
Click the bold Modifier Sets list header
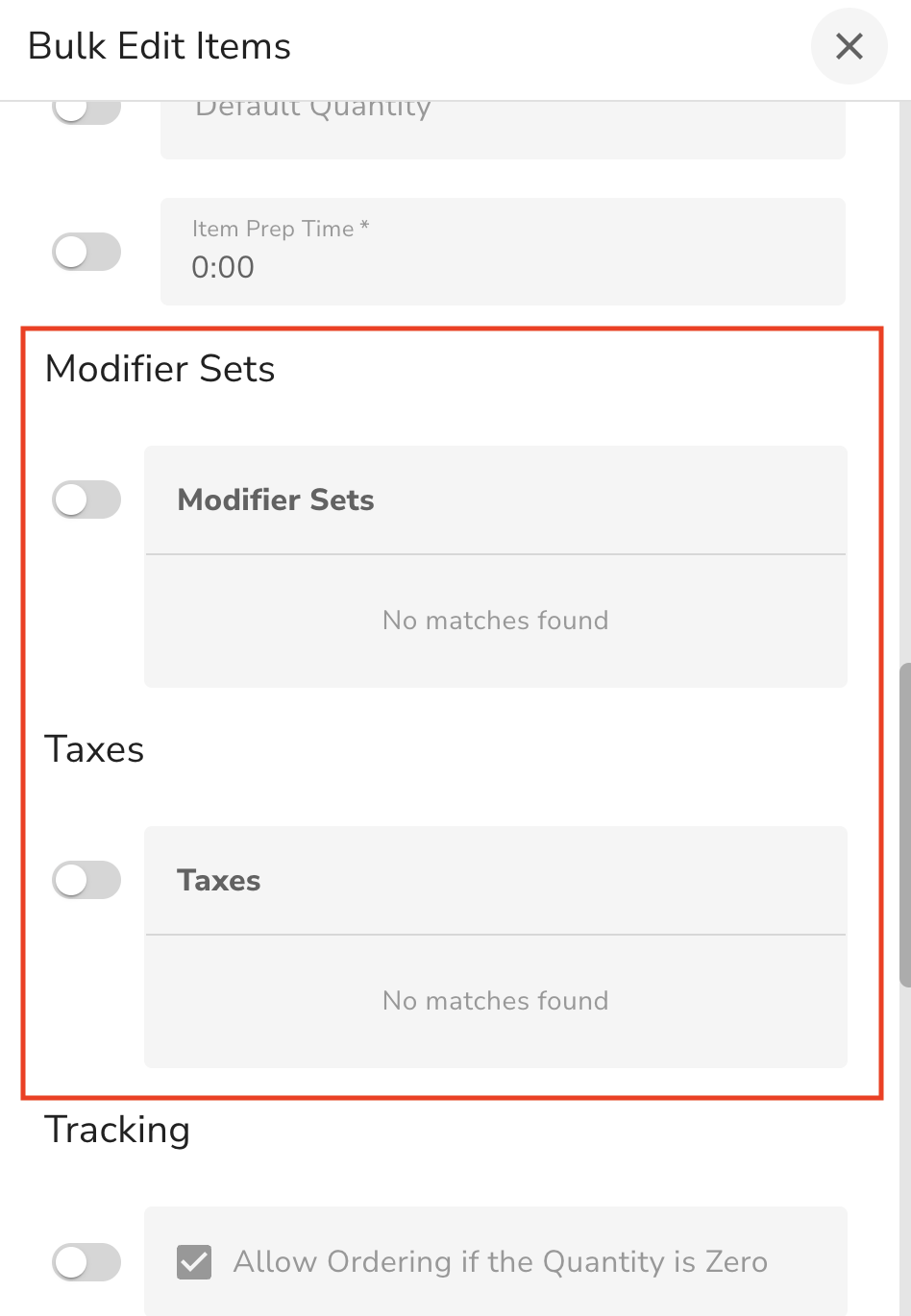(x=276, y=500)
